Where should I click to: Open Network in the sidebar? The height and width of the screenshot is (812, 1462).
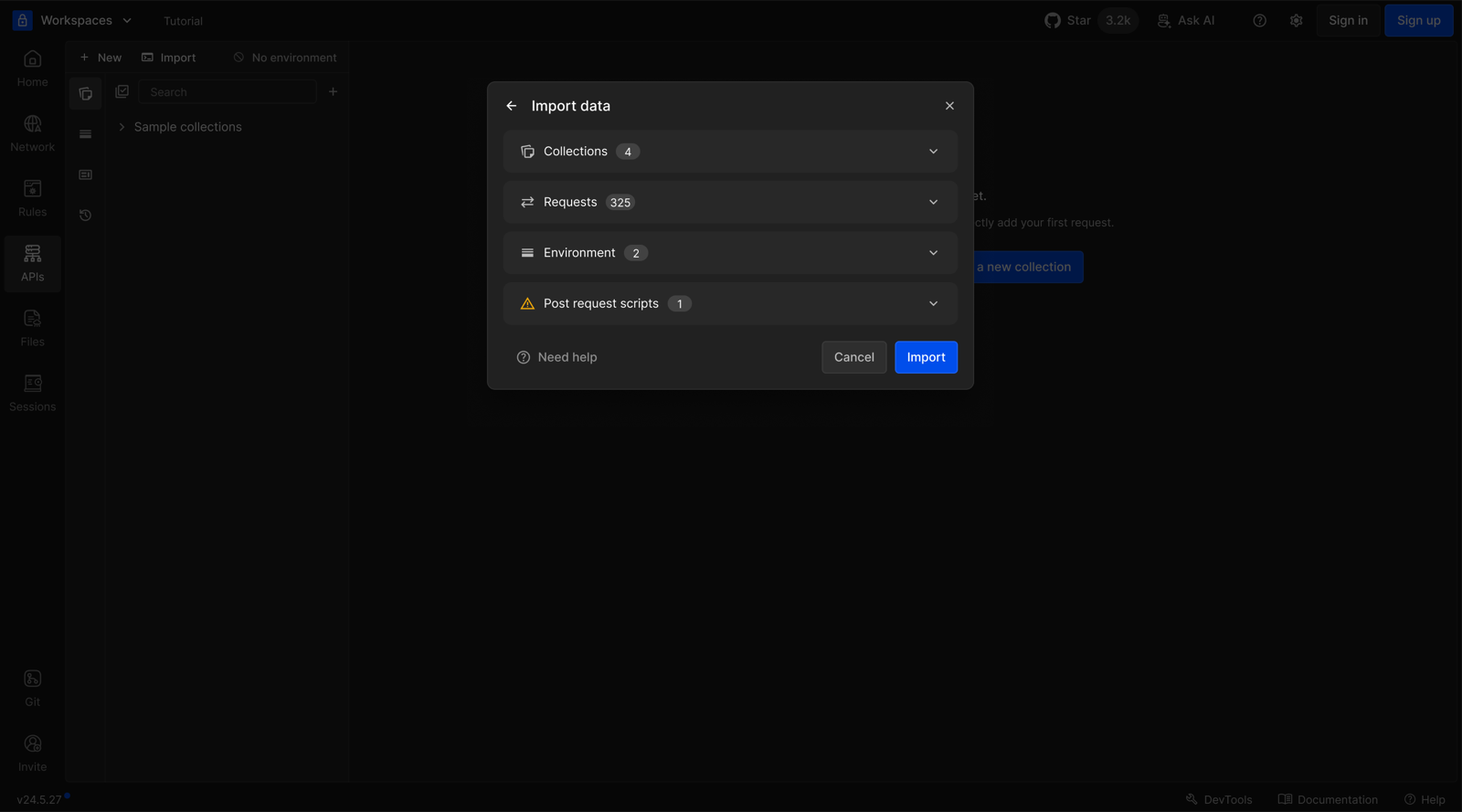(x=32, y=134)
